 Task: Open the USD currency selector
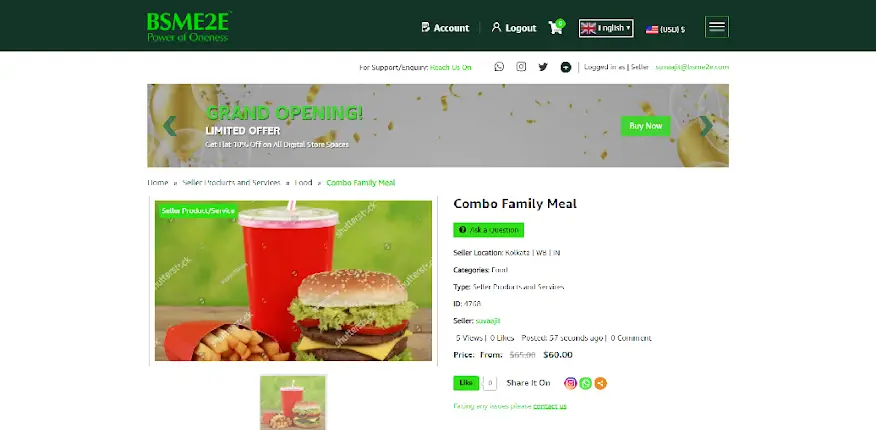(665, 30)
